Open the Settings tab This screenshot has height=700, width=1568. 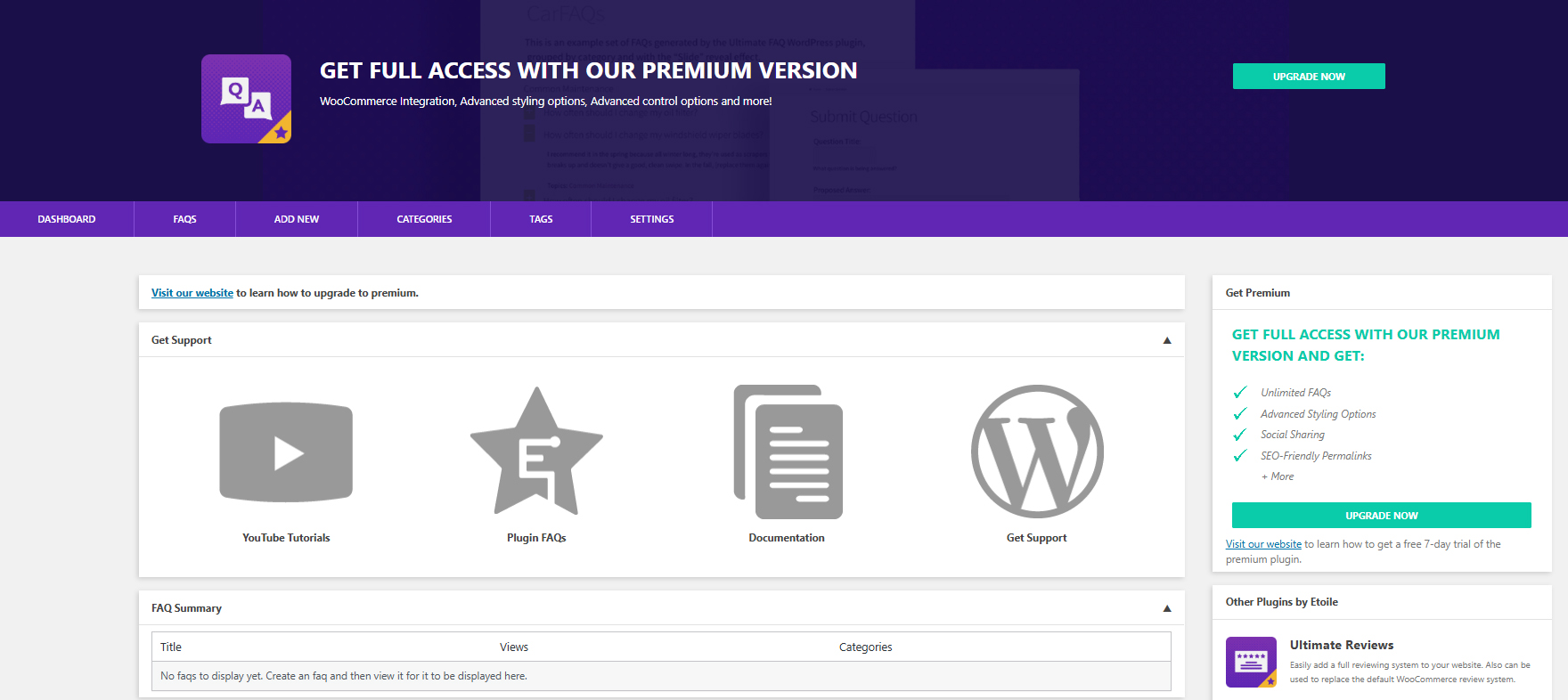click(652, 219)
